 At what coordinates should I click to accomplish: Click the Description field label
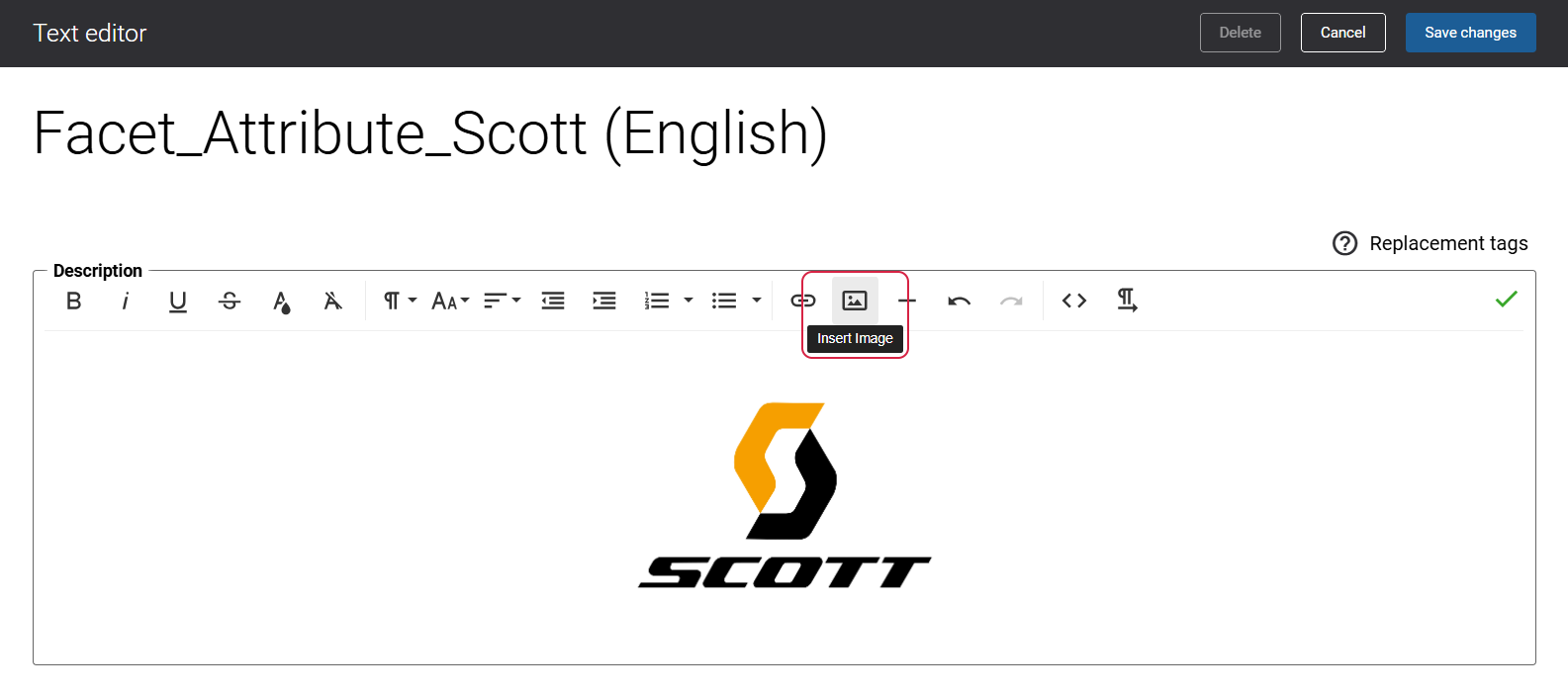point(98,271)
